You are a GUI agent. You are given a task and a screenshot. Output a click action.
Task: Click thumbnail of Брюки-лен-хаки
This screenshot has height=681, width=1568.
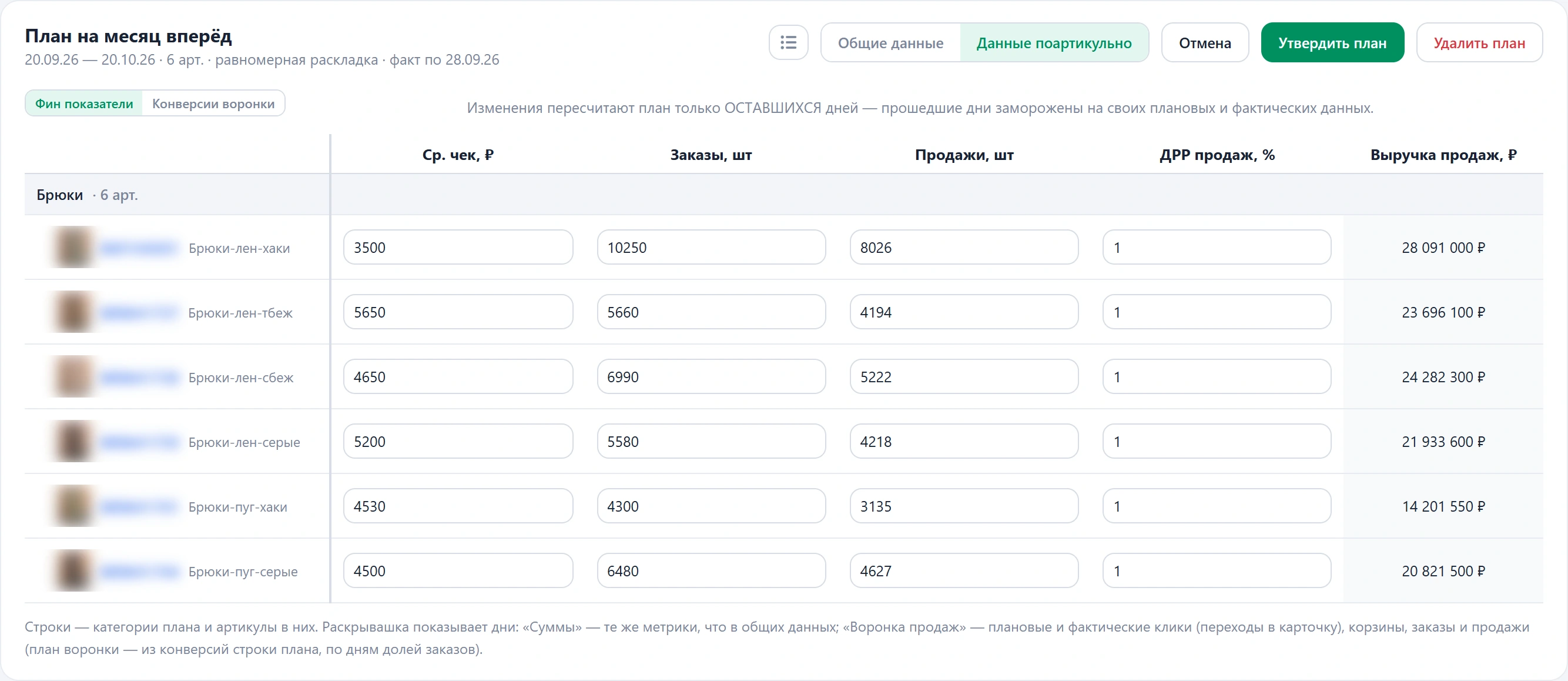[73, 248]
